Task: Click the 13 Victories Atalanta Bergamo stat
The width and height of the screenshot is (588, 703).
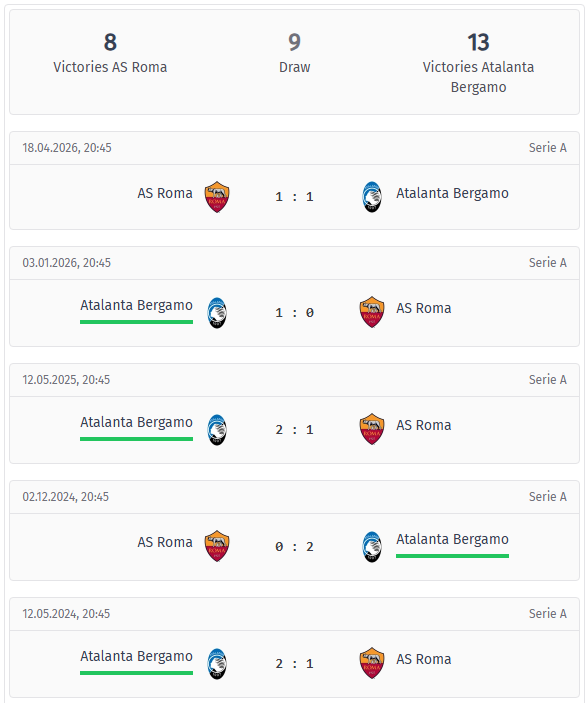Action: [478, 63]
